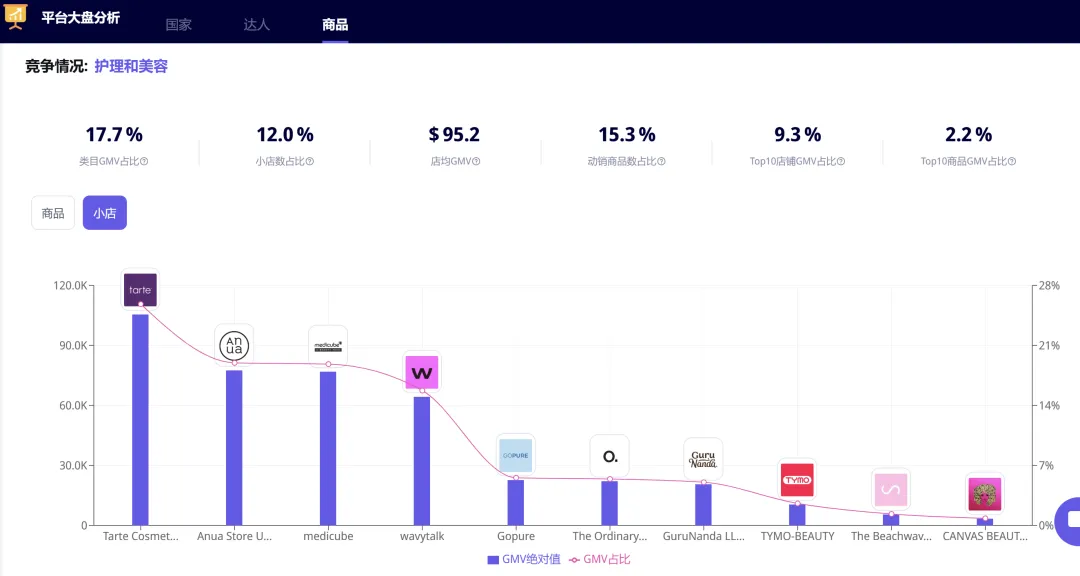Click the 'CANVAS BEAUT...' axis label
1080x576 pixels.
pyautogui.click(x=984, y=536)
